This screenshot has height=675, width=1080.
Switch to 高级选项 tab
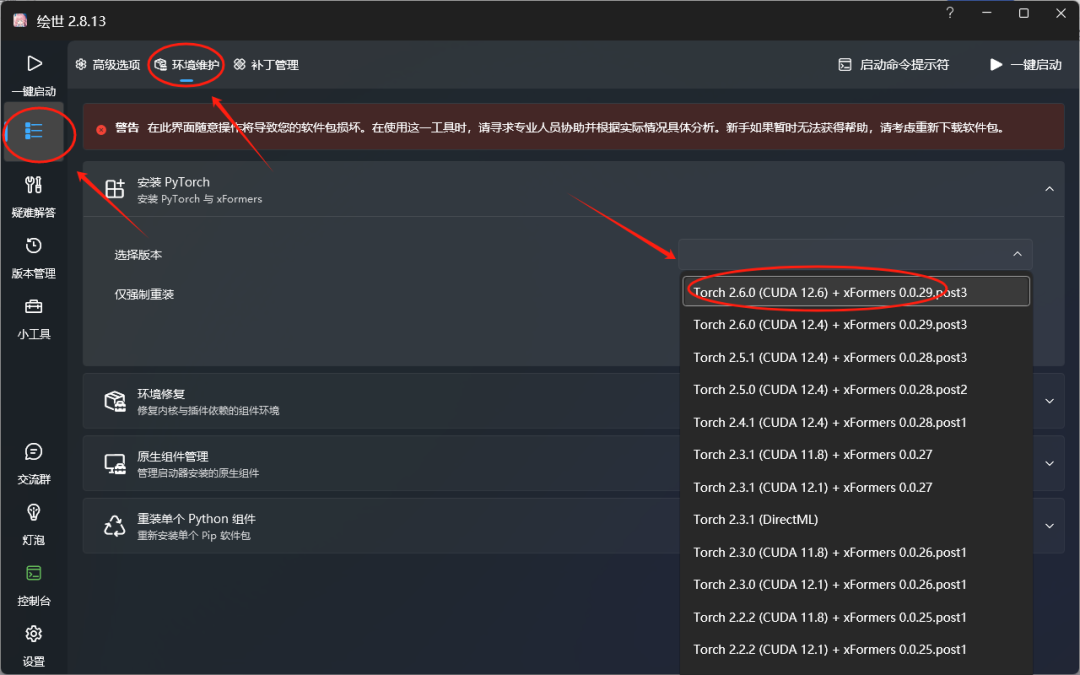108,65
